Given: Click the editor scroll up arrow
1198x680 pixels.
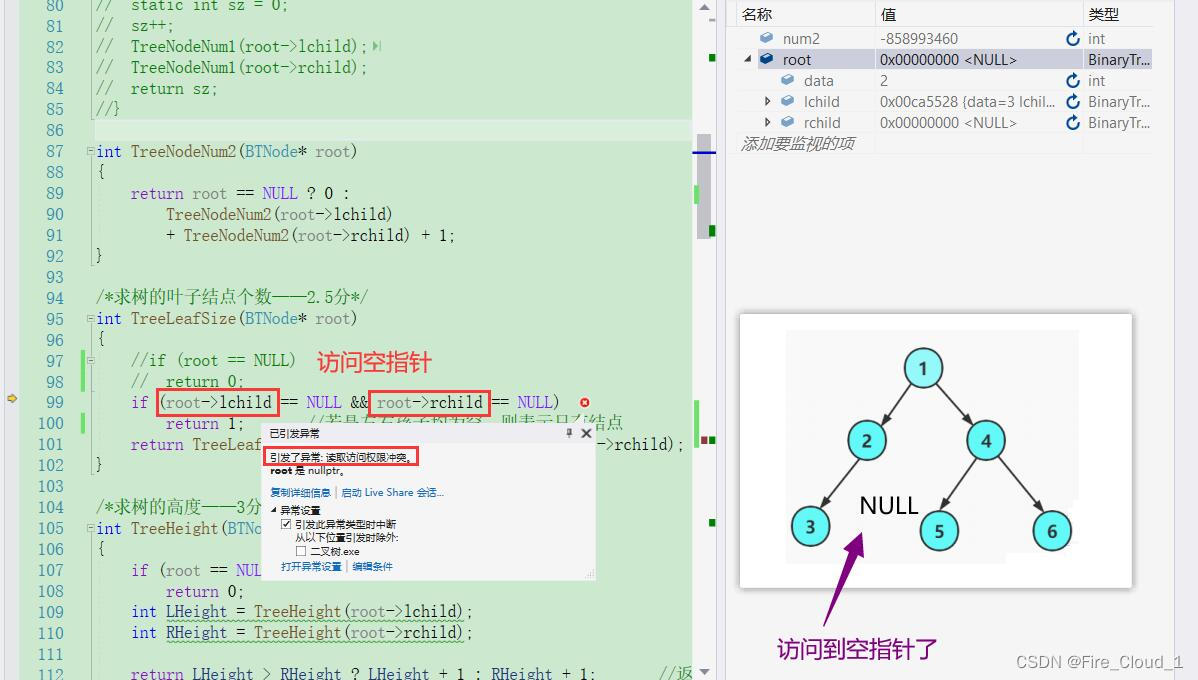Looking at the screenshot, I should point(704,8).
